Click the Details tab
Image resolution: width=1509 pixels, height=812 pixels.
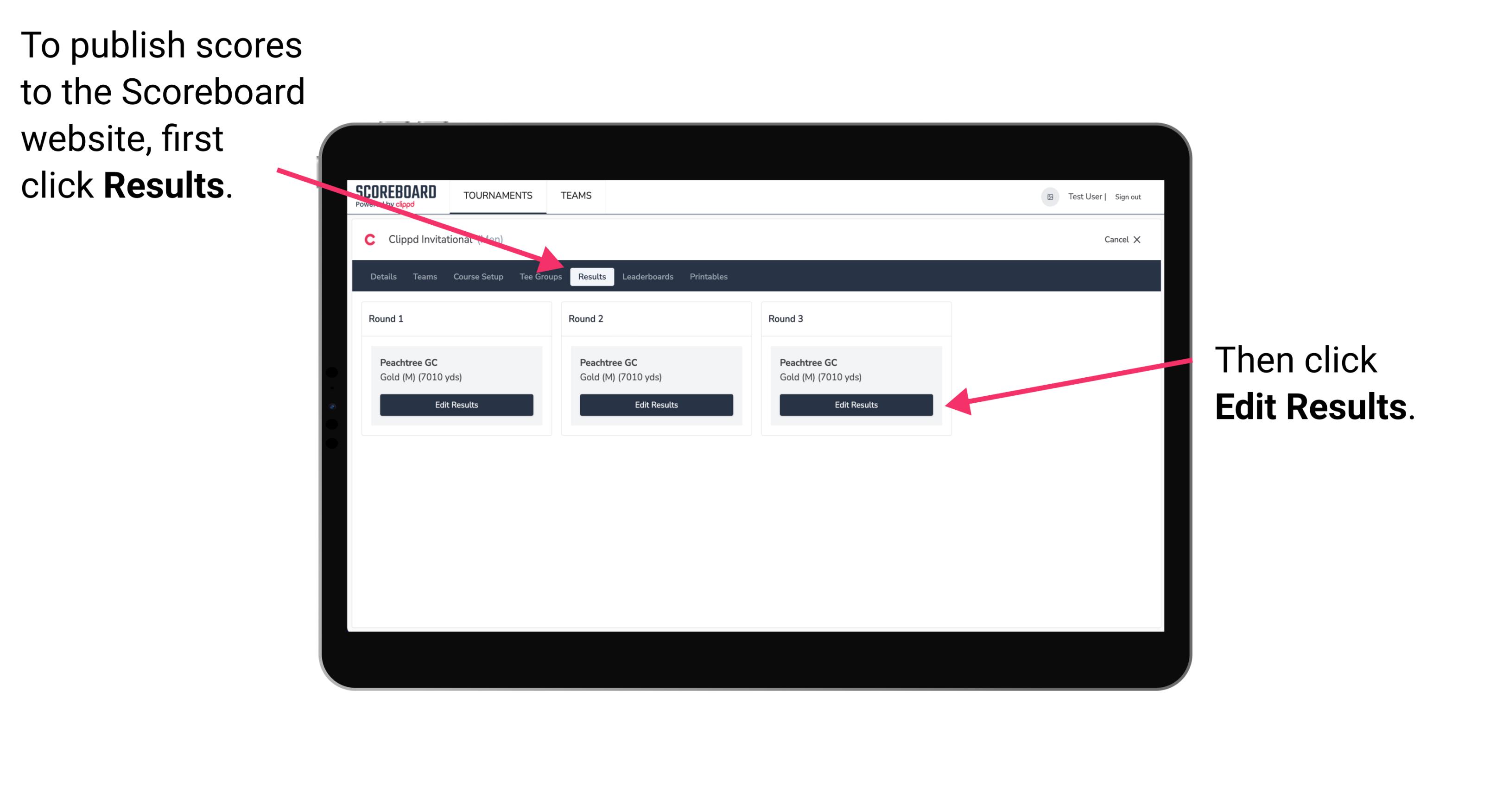coord(383,276)
